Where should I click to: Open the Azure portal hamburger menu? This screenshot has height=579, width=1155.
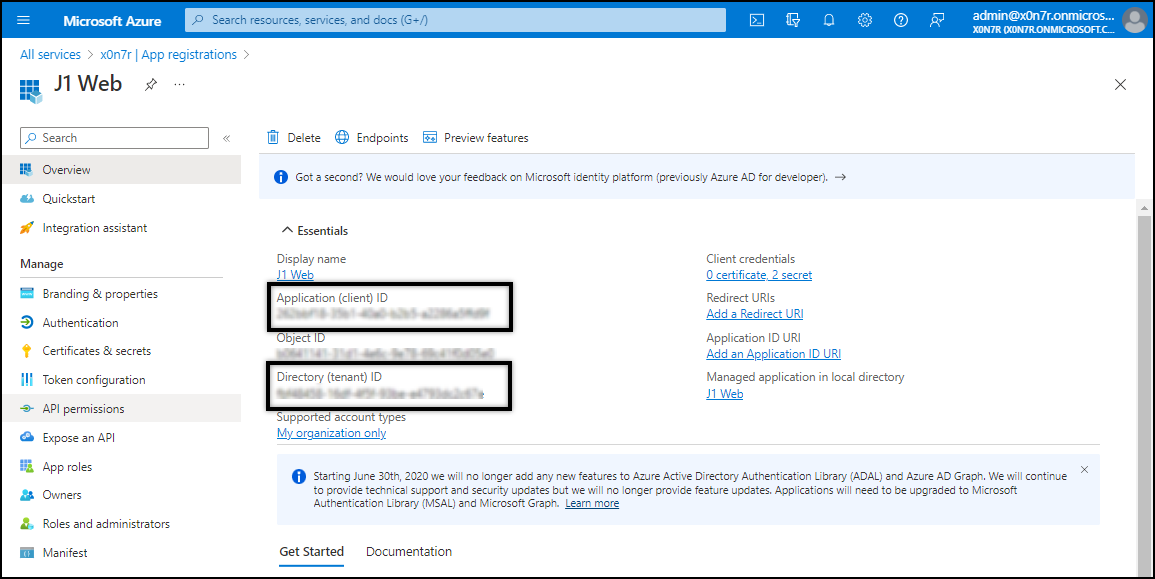click(24, 20)
